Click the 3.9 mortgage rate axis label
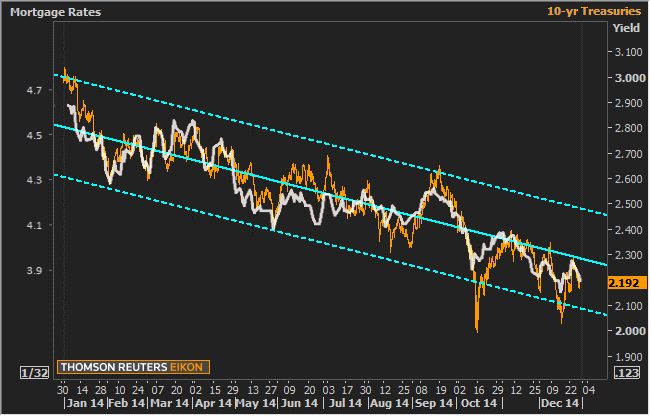Image resolution: width=651 pixels, height=417 pixels. coord(34,271)
